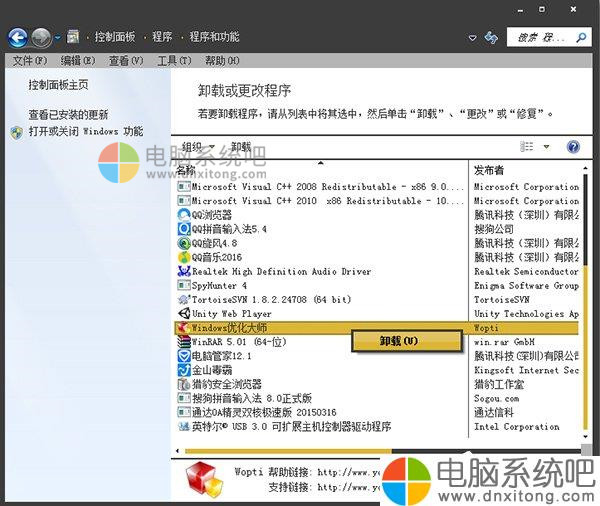Click the 卸载 toolbar button
Viewport: 600px width, 506px height.
241,147
